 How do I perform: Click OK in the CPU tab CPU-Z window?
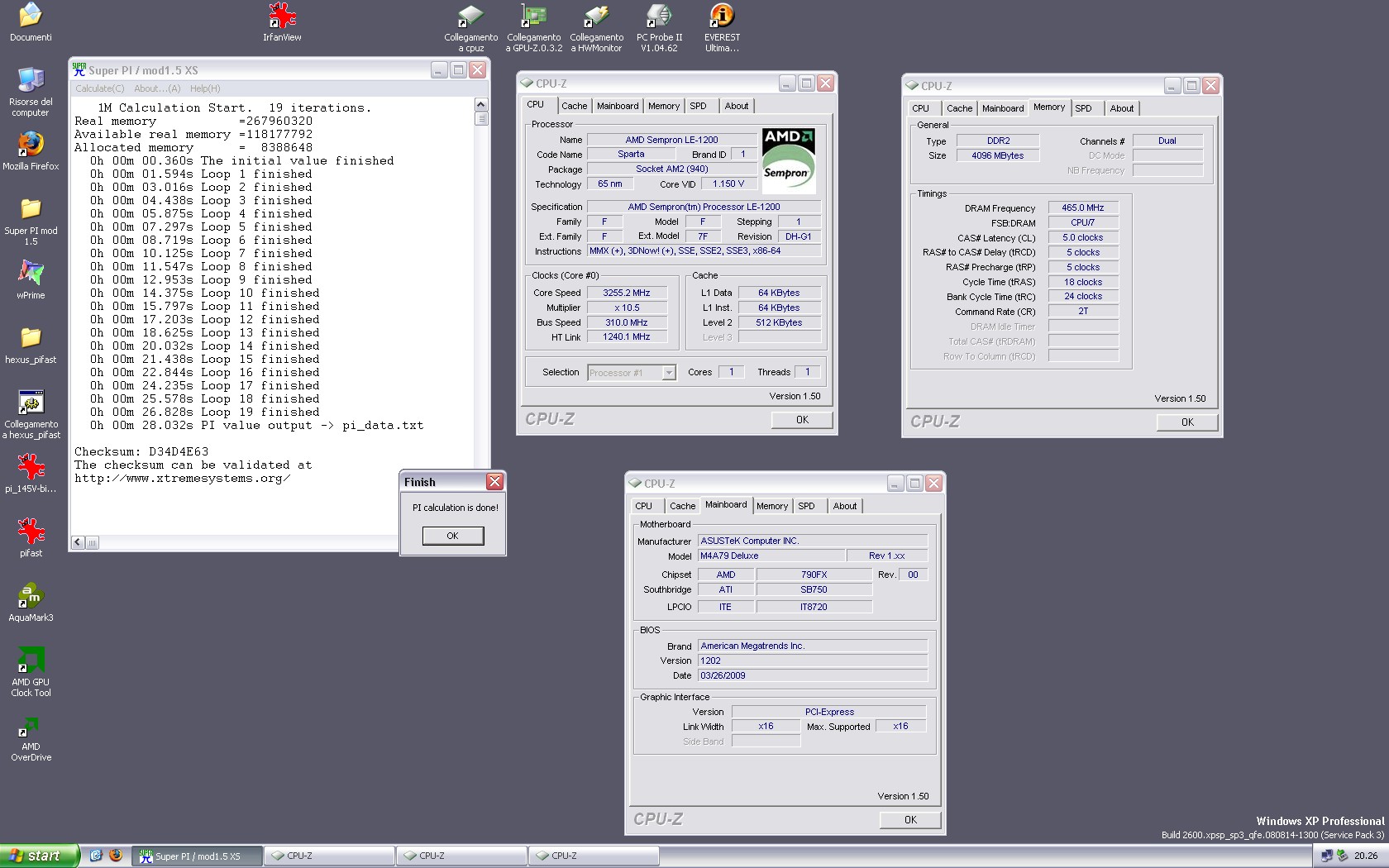[802, 420]
